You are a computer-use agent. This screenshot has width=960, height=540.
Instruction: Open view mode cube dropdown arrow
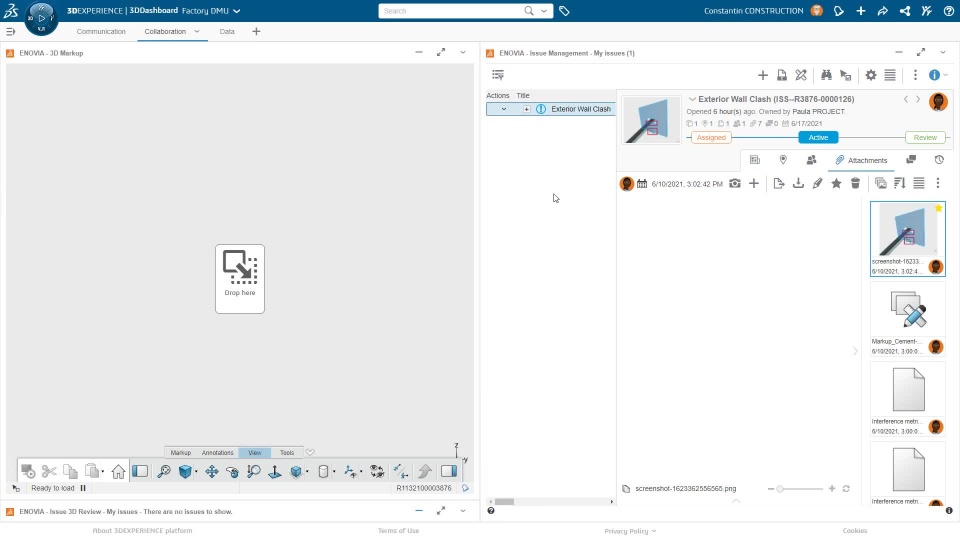pos(196,472)
